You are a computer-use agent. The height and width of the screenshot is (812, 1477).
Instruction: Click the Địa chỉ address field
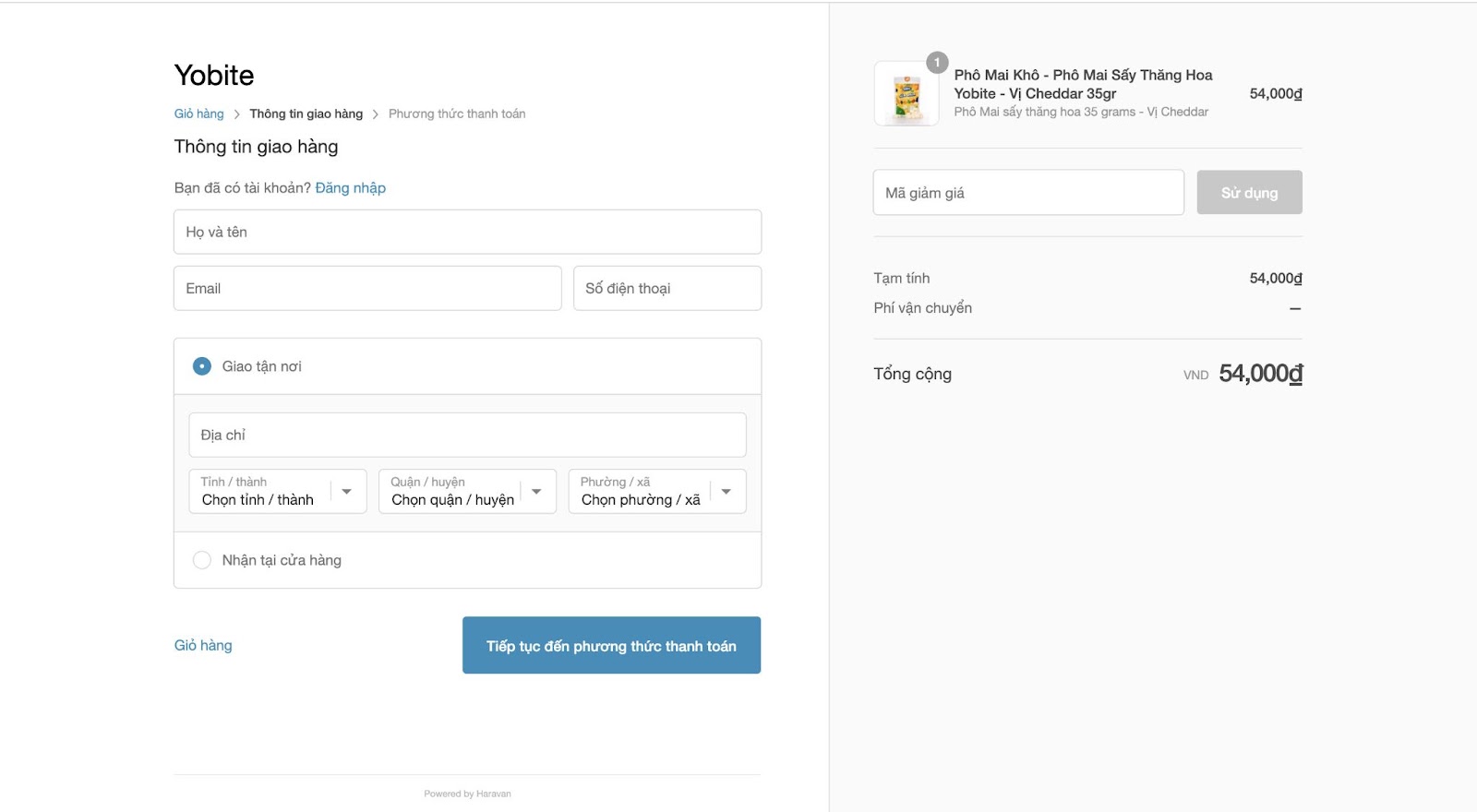pyautogui.click(x=467, y=435)
